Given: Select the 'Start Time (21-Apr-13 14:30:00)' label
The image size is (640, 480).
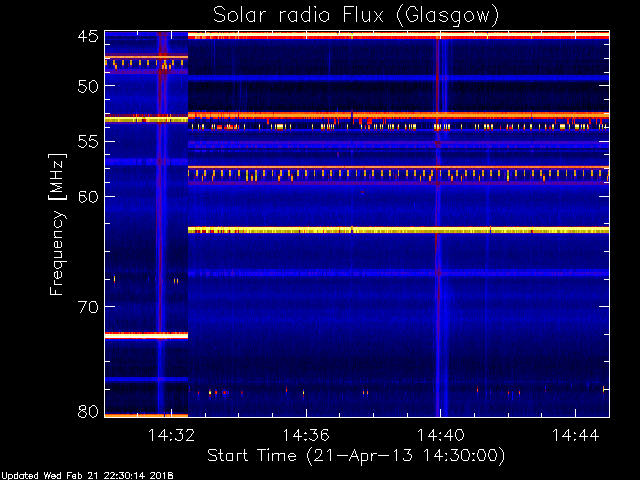Looking at the screenshot, I should point(356,456).
